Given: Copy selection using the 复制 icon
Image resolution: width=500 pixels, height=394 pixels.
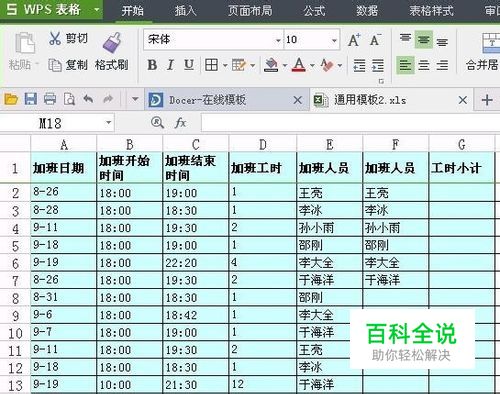Looking at the screenshot, I should pyautogui.click(x=55, y=65).
